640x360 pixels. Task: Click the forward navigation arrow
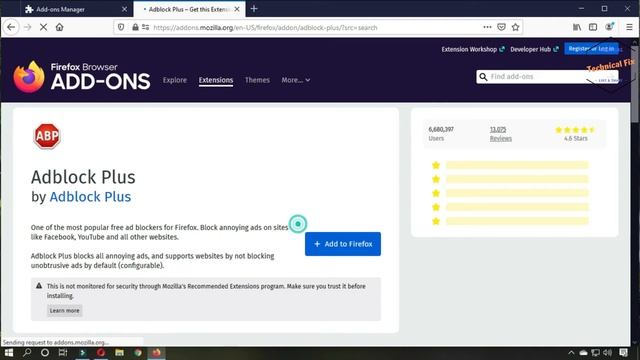pyautogui.click(x=27, y=27)
